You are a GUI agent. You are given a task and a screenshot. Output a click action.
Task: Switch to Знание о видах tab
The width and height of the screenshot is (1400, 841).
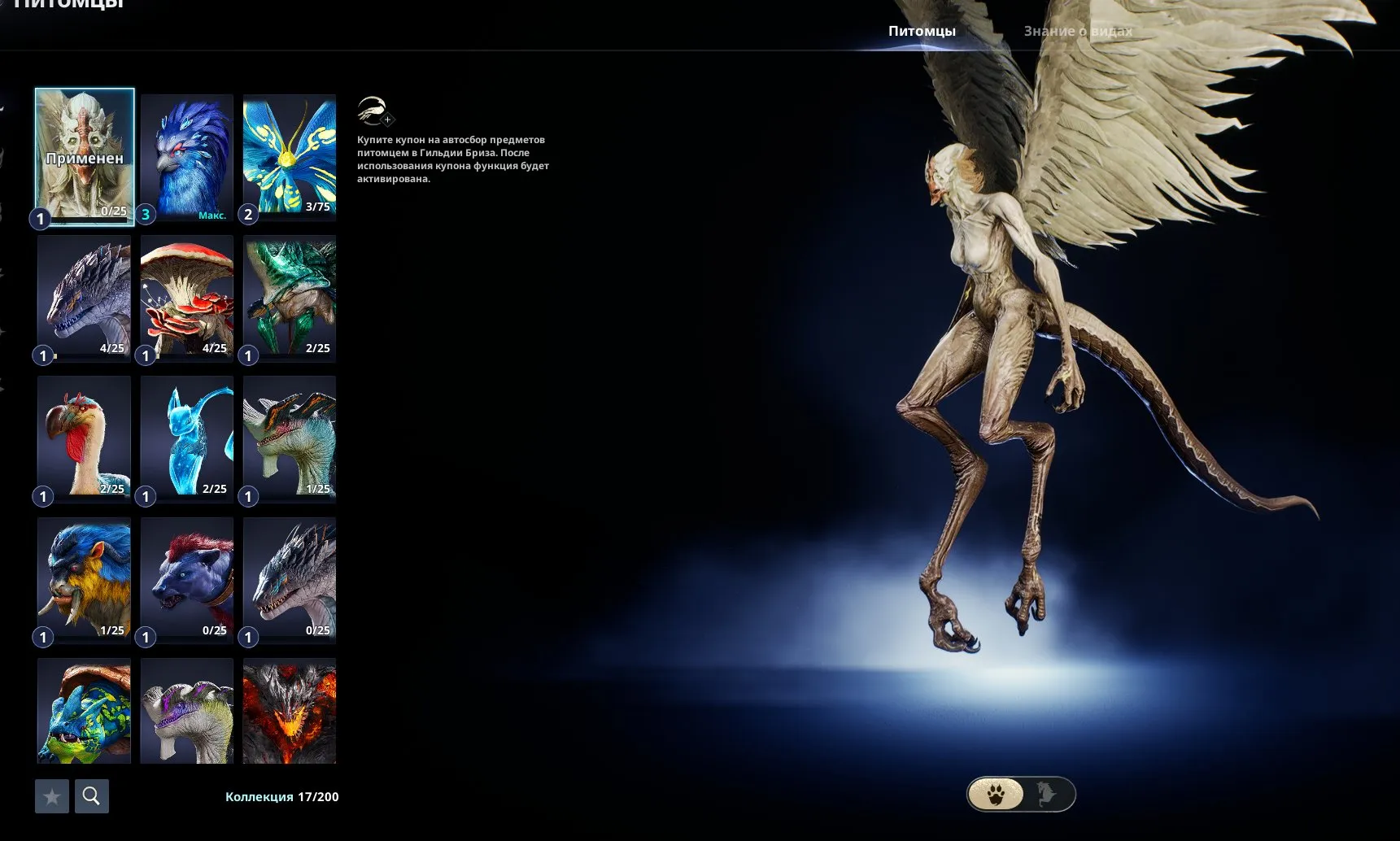(x=1078, y=31)
